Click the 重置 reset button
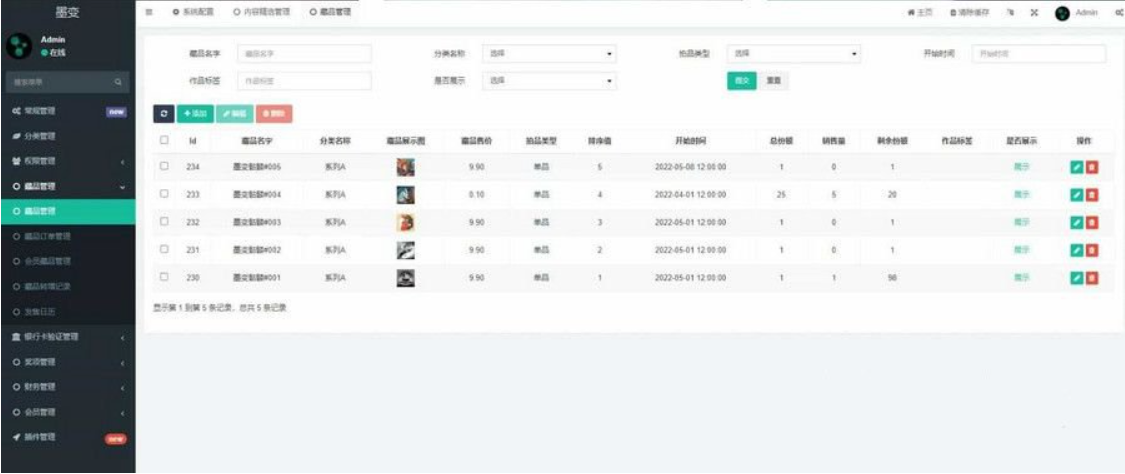Image resolution: width=1125 pixels, height=474 pixels. point(773,81)
